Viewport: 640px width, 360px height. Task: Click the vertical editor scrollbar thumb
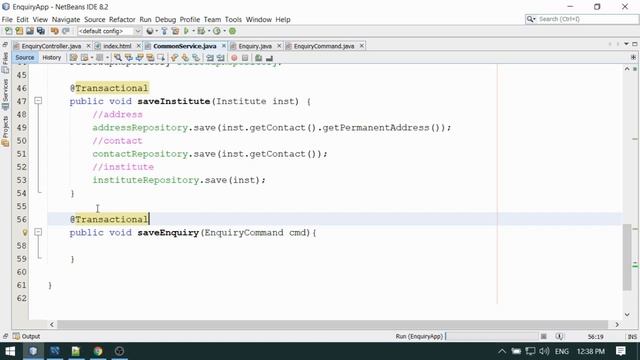627,257
